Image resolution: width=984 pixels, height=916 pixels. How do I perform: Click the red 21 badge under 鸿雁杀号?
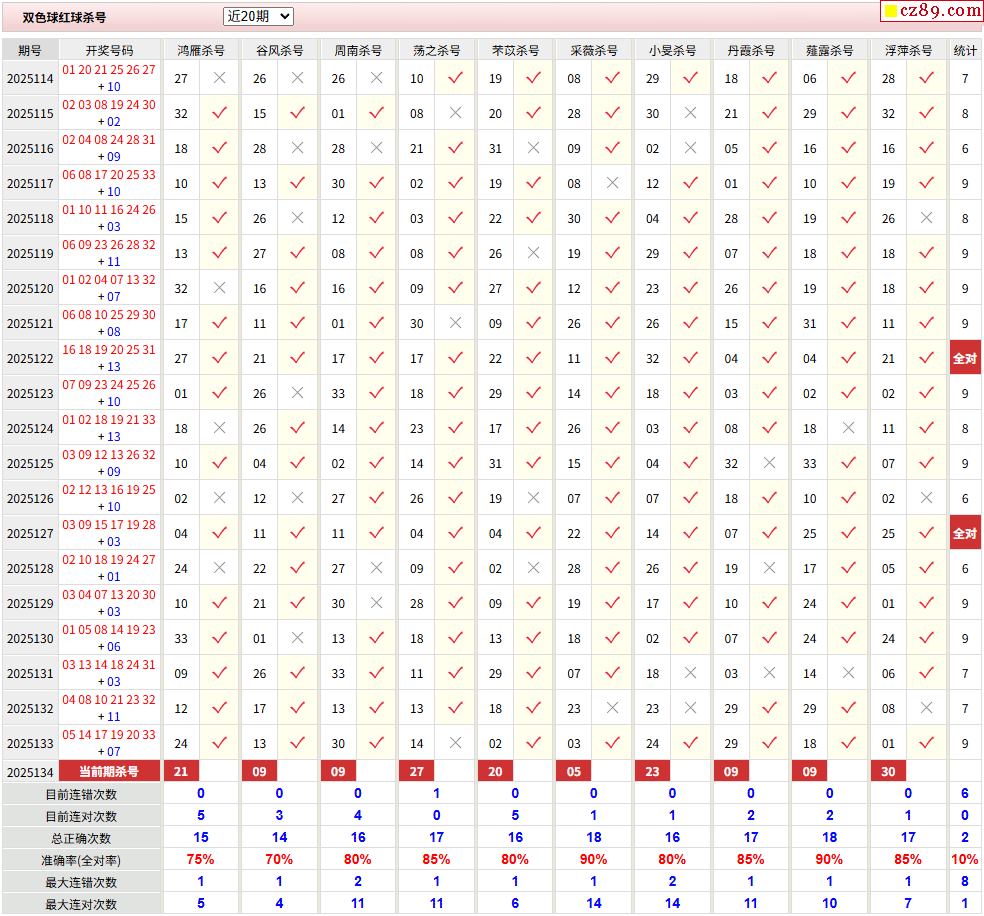(181, 771)
